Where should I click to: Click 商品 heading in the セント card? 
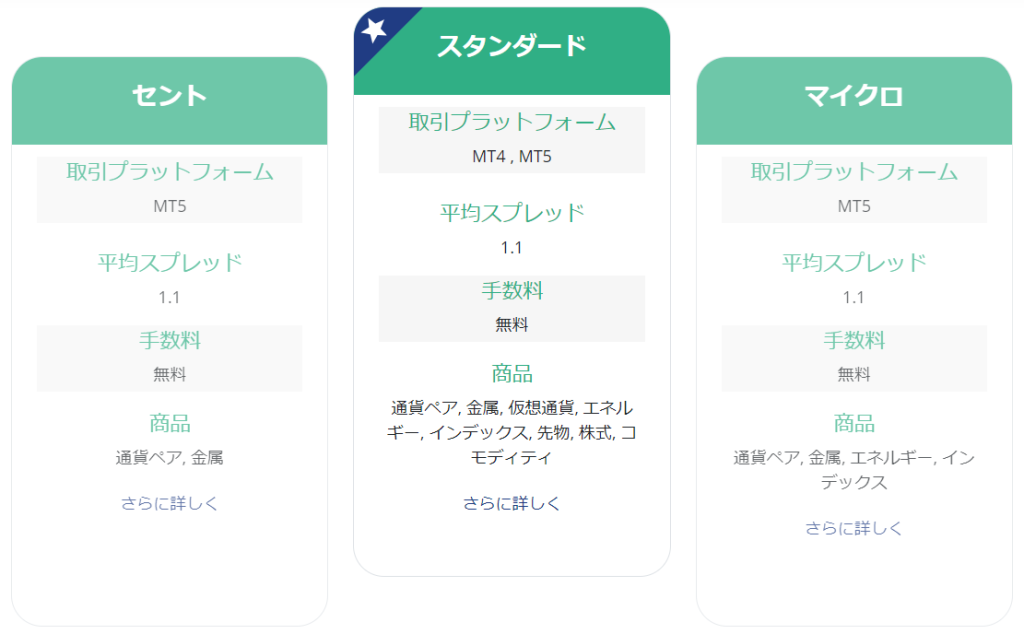[169, 423]
